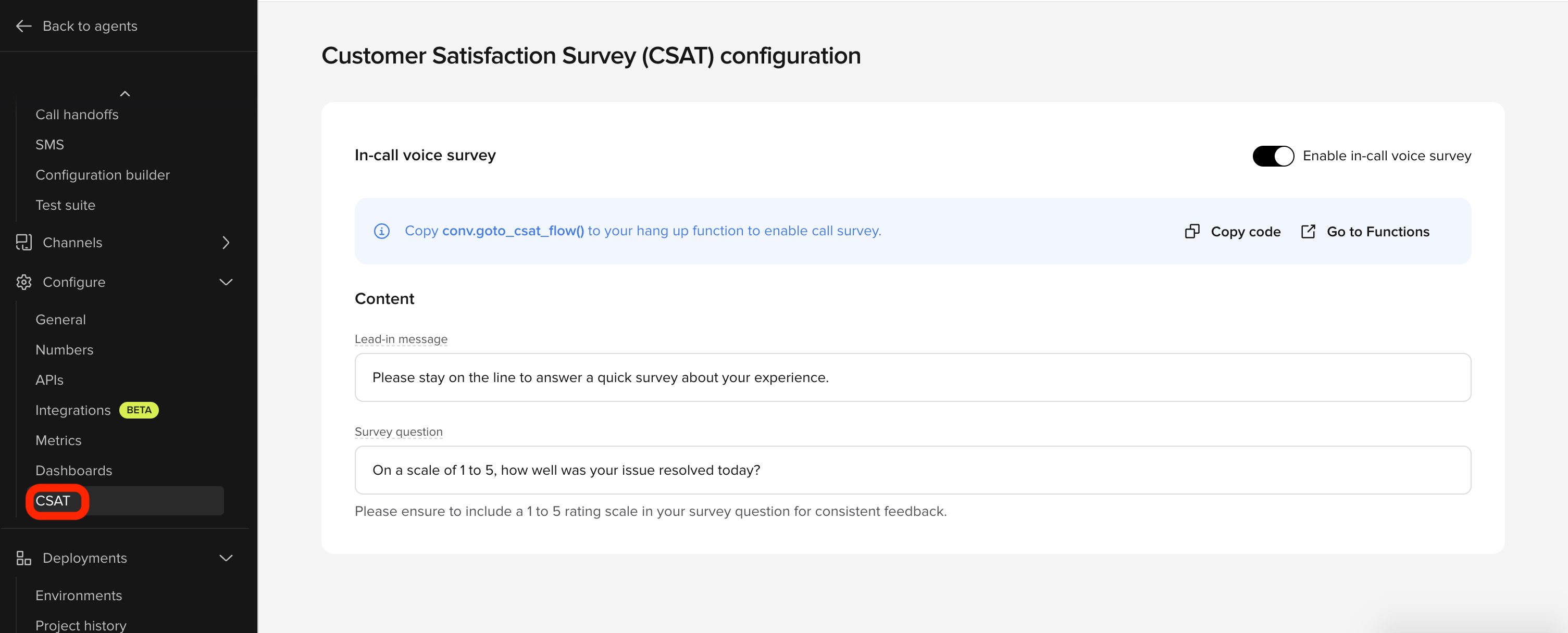The image size is (1568, 633).
Task: Collapse the Deployments section chevron
Action: coord(226,558)
